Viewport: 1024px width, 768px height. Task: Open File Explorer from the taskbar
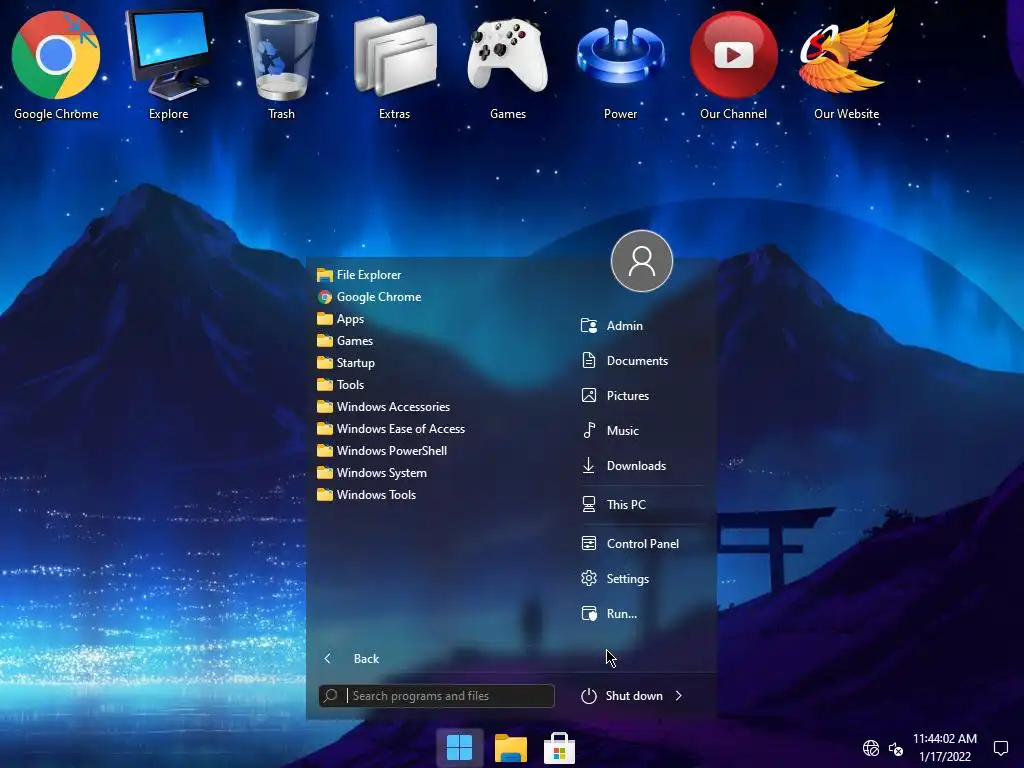tap(511, 747)
